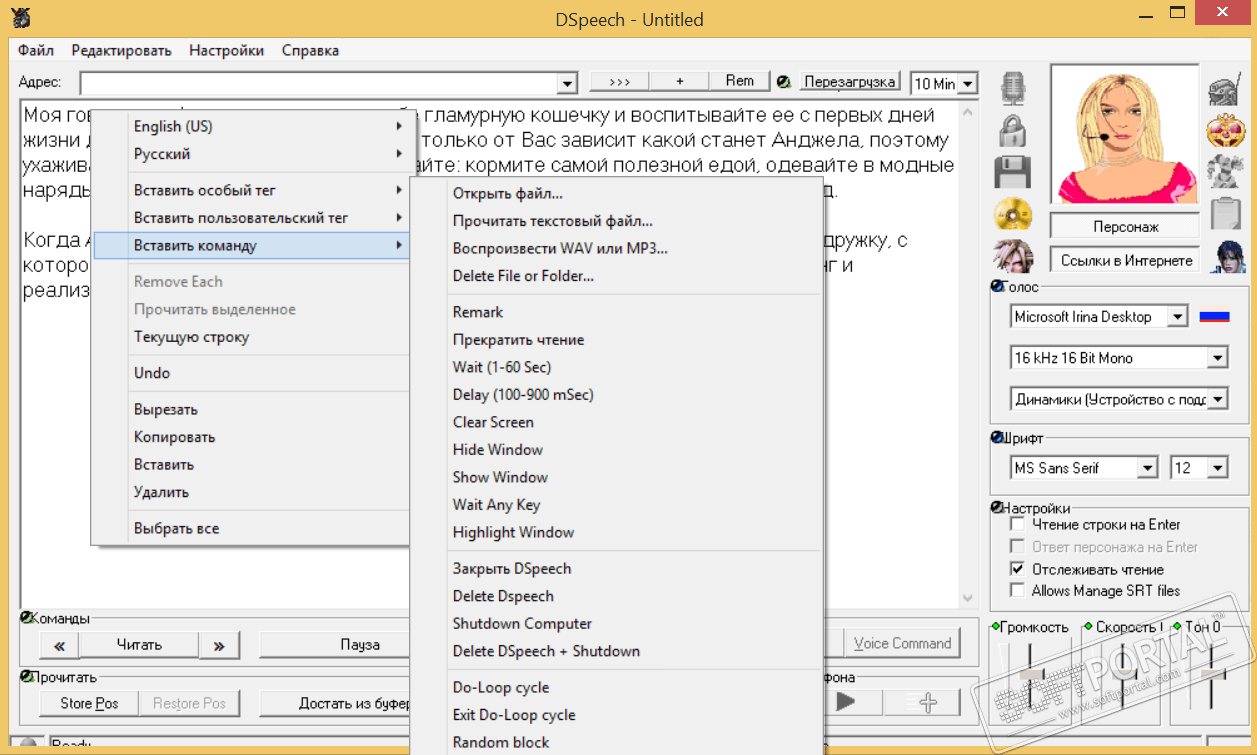Expand the Русский submenu
This screenshot has width=1257, height=755.
click(x=250, y=154)
